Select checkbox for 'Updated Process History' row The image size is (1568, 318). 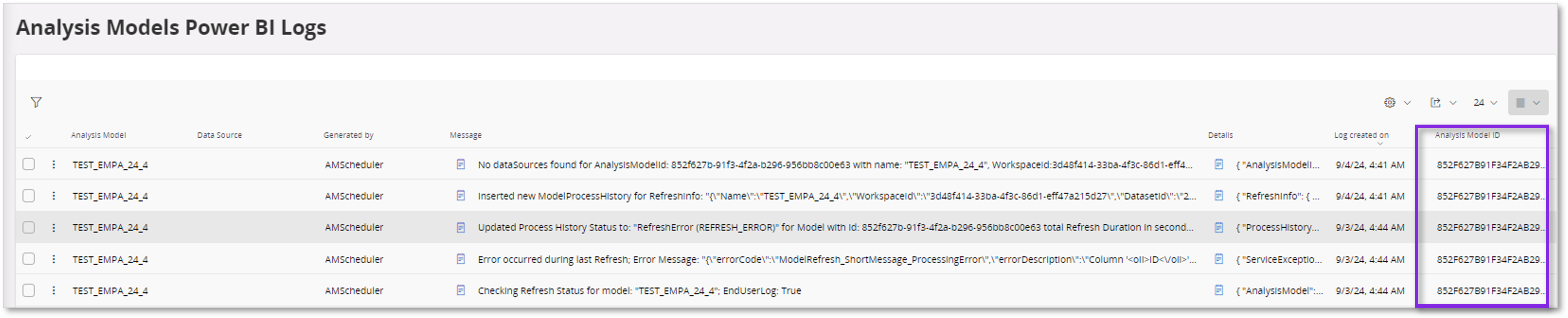tap(29, 227)
